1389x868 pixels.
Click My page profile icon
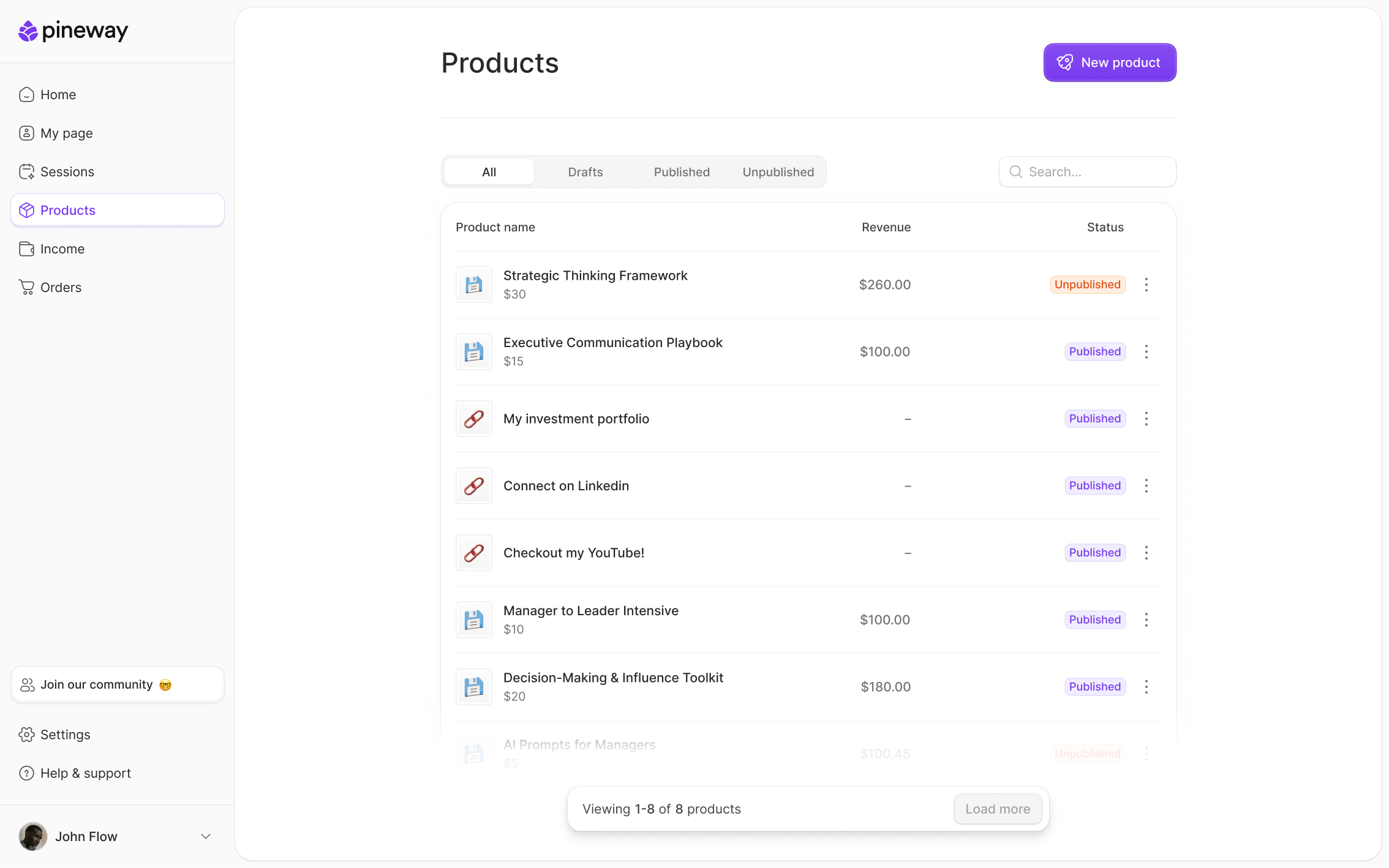[x=26, y=133]
